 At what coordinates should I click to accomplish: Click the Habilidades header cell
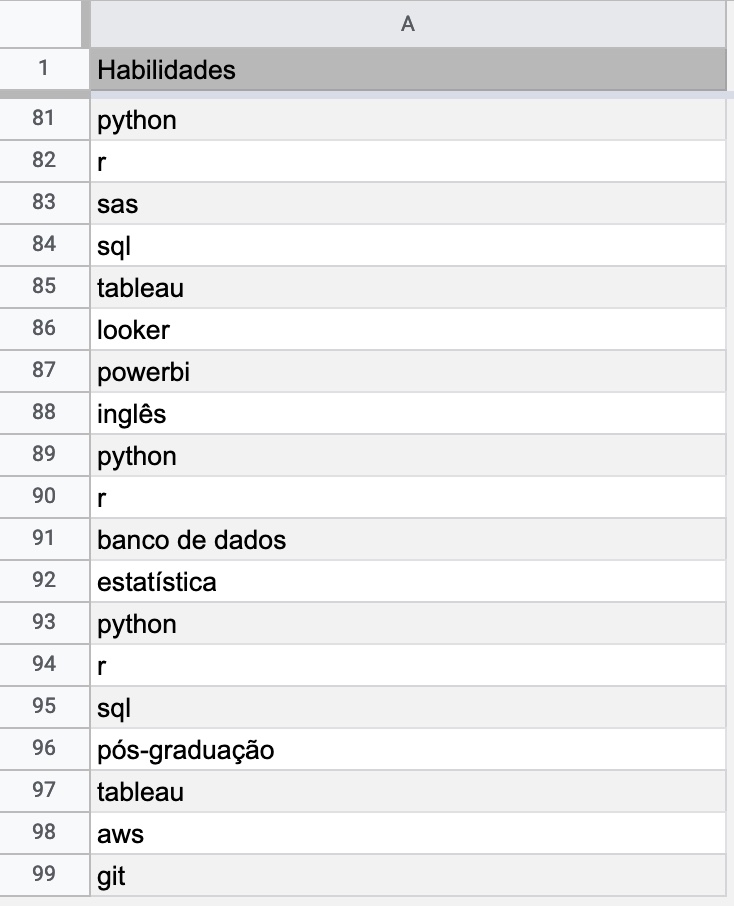pyautogui.click(x=408, y=69)
